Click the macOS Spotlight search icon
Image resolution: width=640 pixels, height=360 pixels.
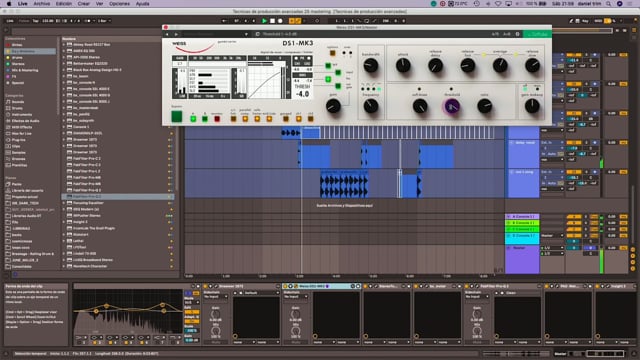click(608, 4)
